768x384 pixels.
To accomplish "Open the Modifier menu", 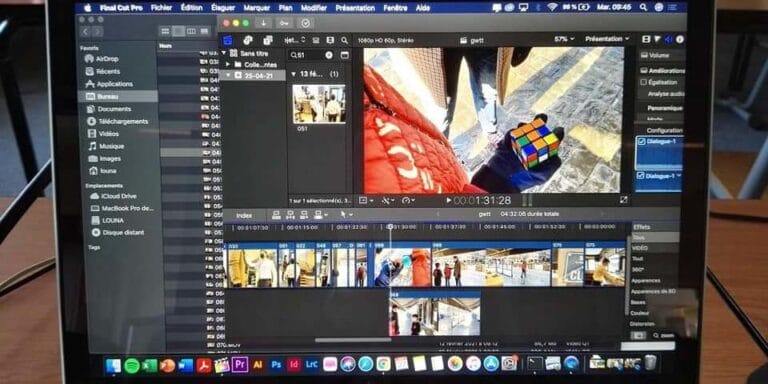I will 314,8.
